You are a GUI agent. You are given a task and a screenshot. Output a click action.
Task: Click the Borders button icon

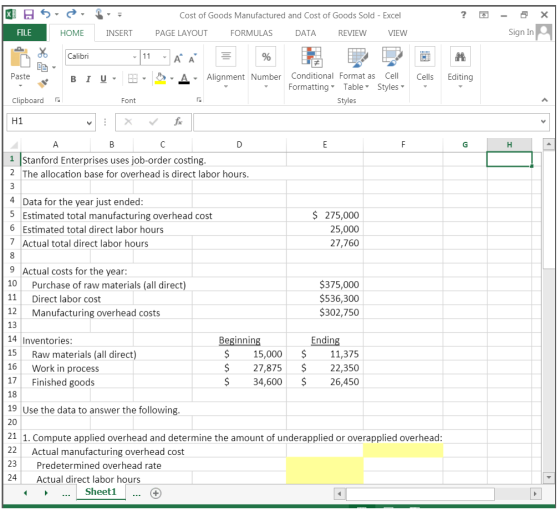pyautogui.click(x=133, y=79)
